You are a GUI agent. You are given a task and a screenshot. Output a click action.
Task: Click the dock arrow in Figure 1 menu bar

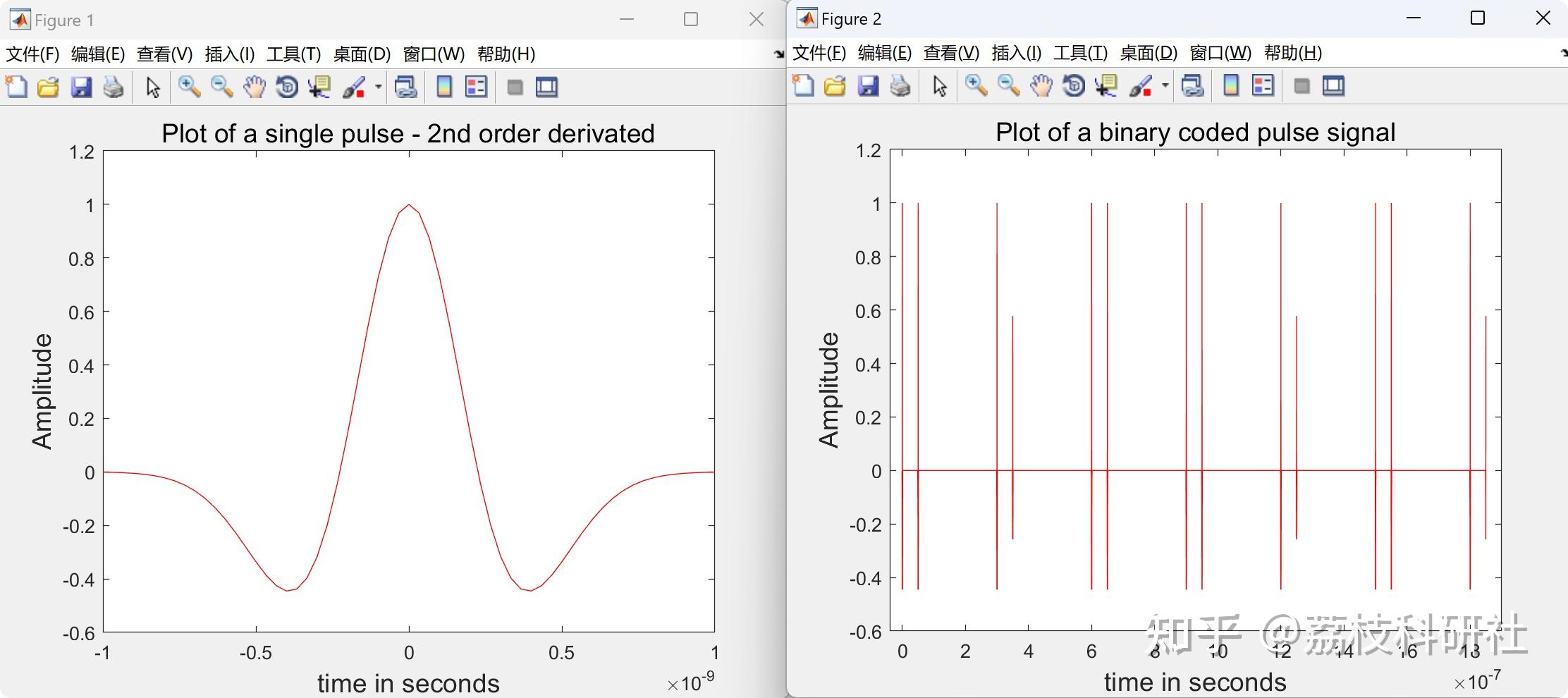[778, 54]
